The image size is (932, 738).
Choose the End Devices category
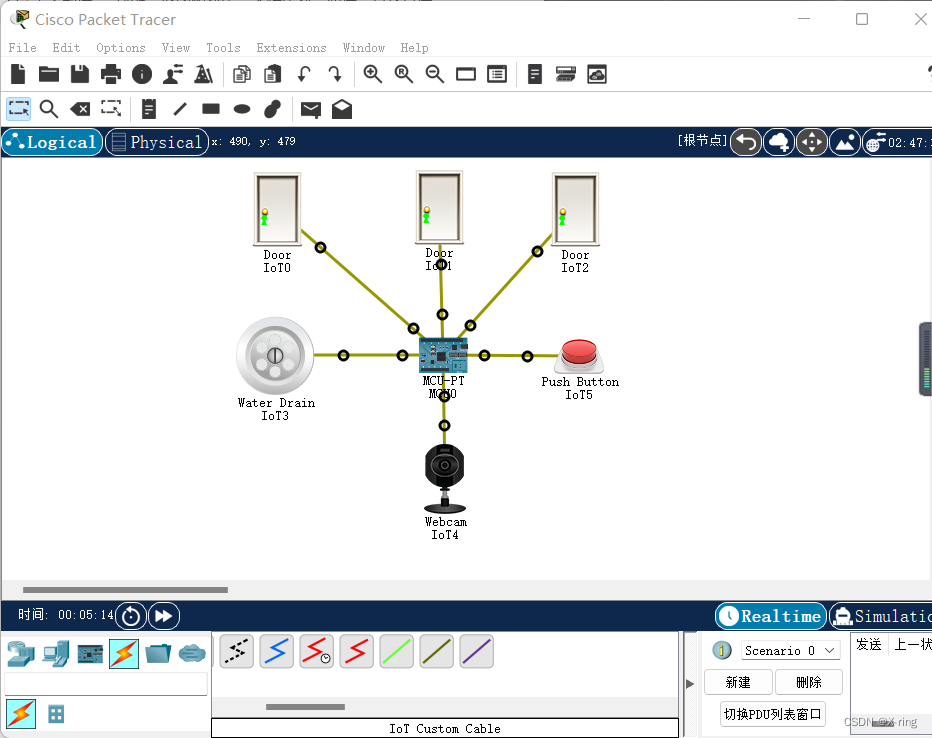pyautogui.click(x=56, y=654)
